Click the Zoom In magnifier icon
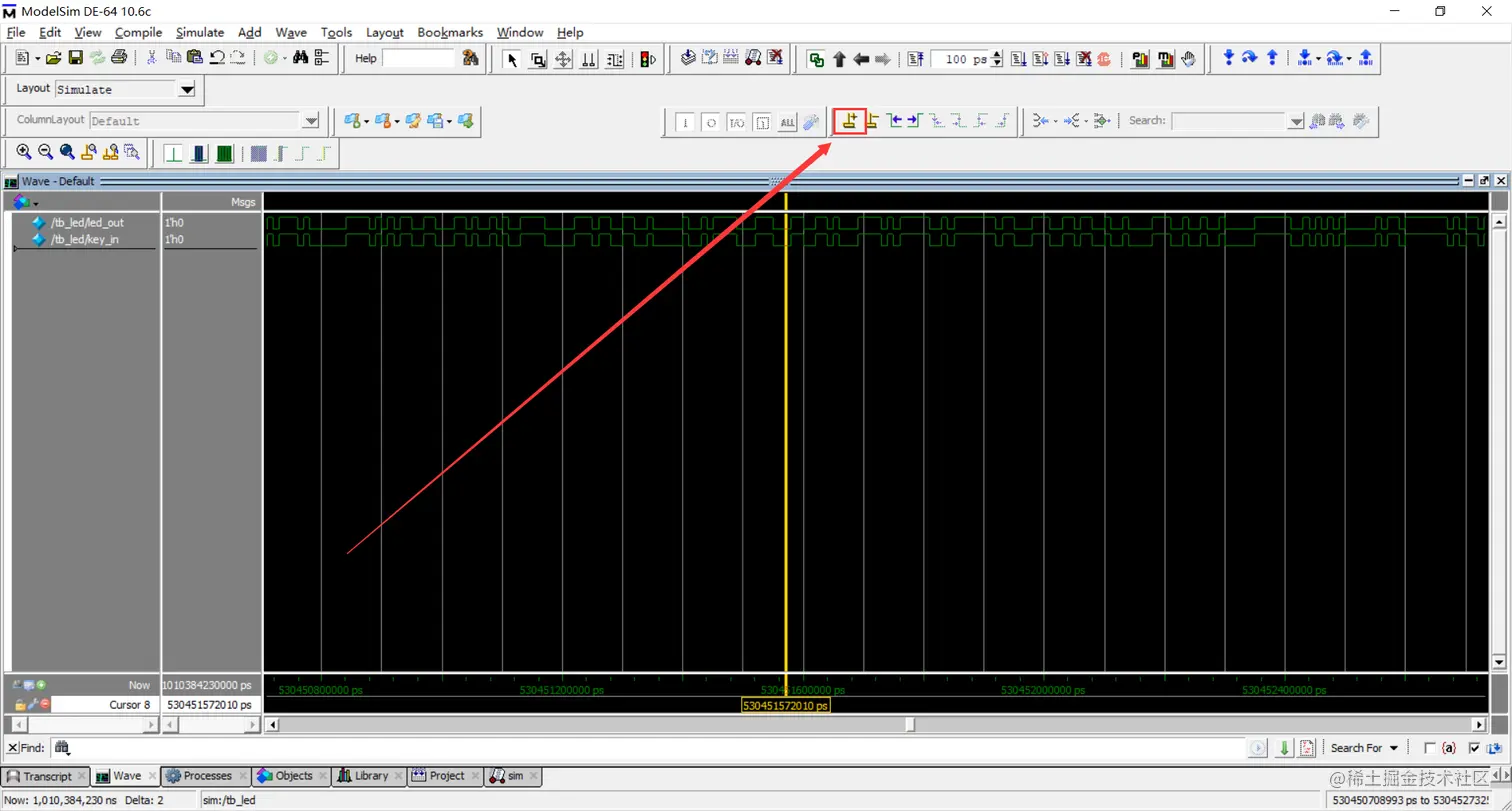This screenshot has height=811, width=1512. [x=24, y=153]
